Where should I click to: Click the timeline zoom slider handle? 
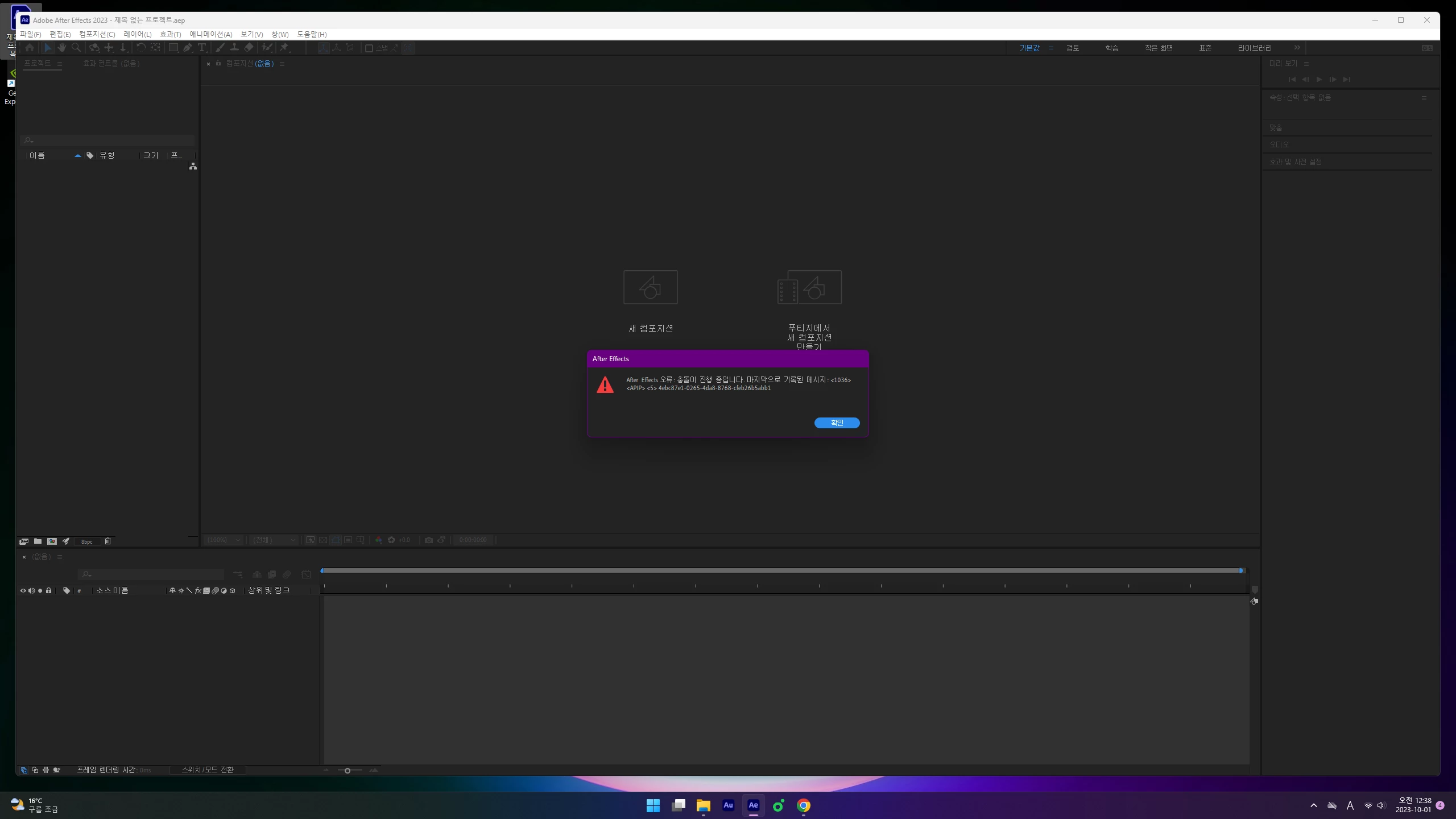(x=348, y=770)
